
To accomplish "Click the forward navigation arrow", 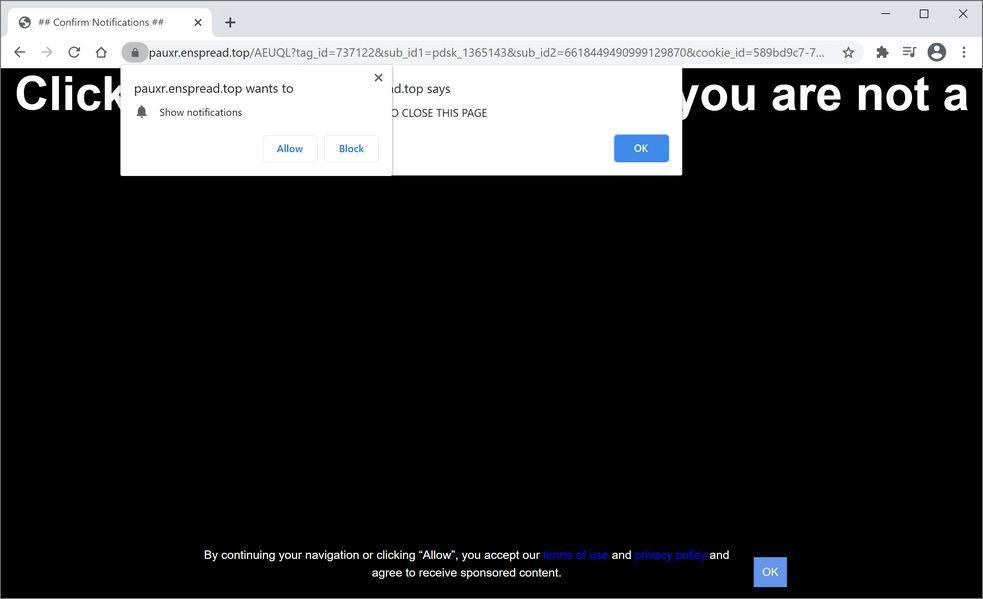I will tap(46, 52).
